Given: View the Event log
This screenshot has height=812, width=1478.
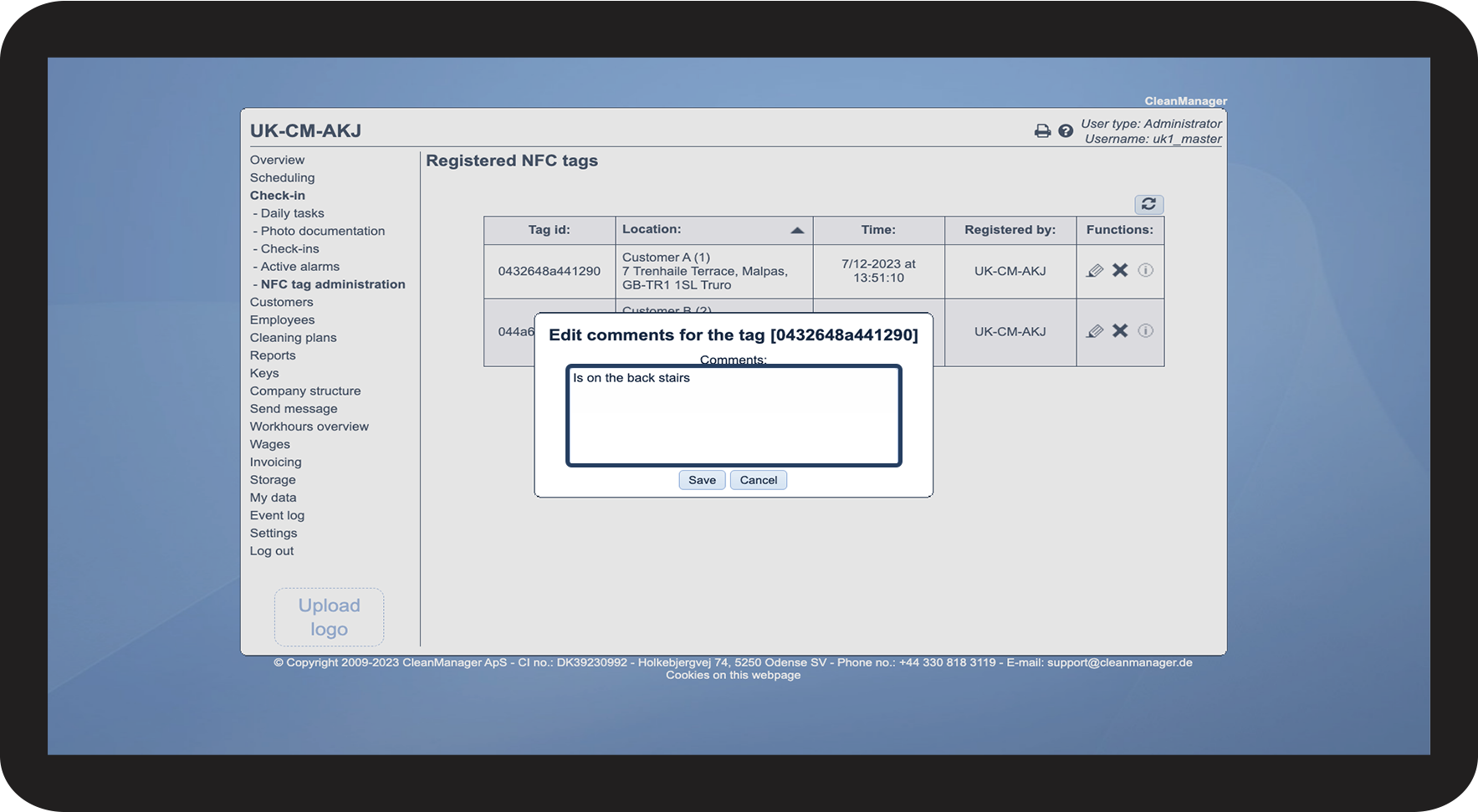Looking at the screenshot, I should click(277, 515).
